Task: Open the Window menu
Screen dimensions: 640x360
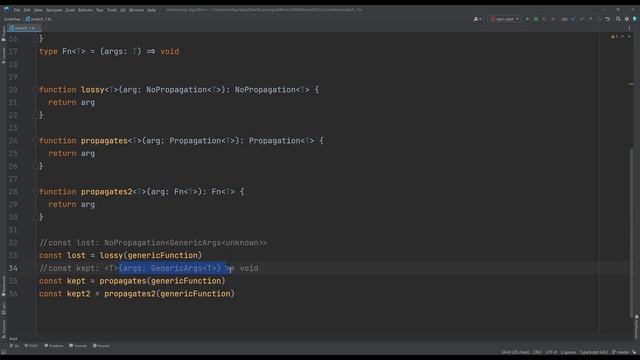Action: (136, 10)
